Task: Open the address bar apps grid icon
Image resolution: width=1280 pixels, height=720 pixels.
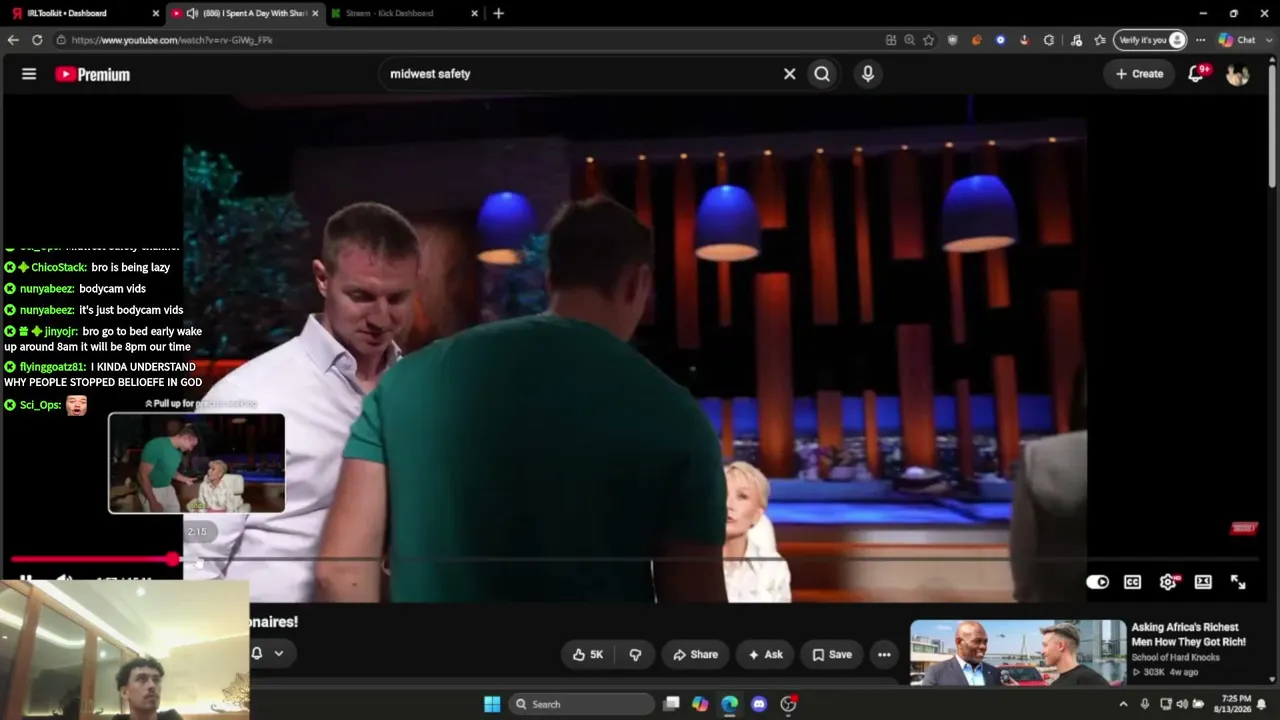Action: pos(891,40)
